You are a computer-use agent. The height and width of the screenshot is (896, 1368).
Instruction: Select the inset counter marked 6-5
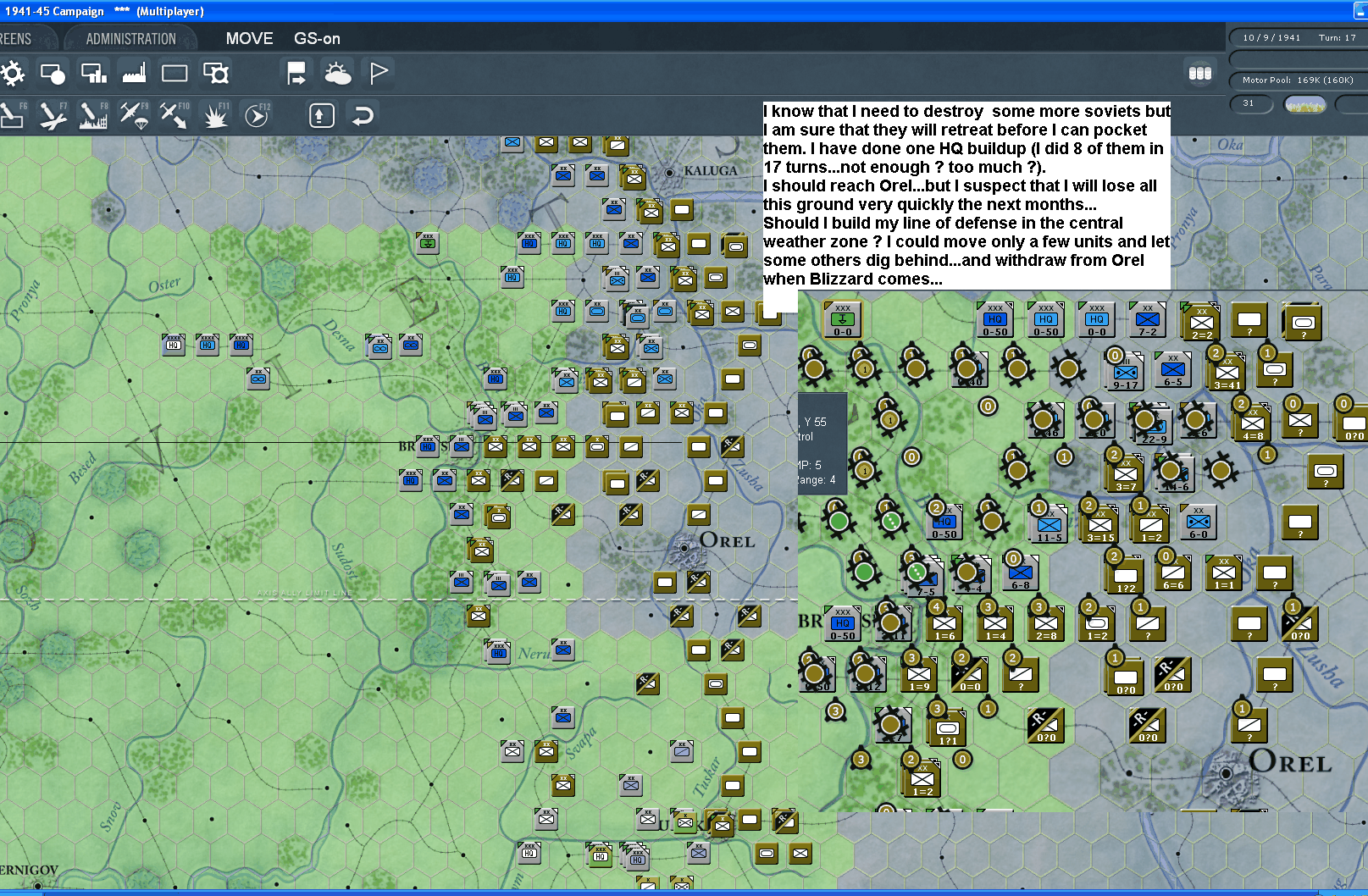[x=1172, y=370]
